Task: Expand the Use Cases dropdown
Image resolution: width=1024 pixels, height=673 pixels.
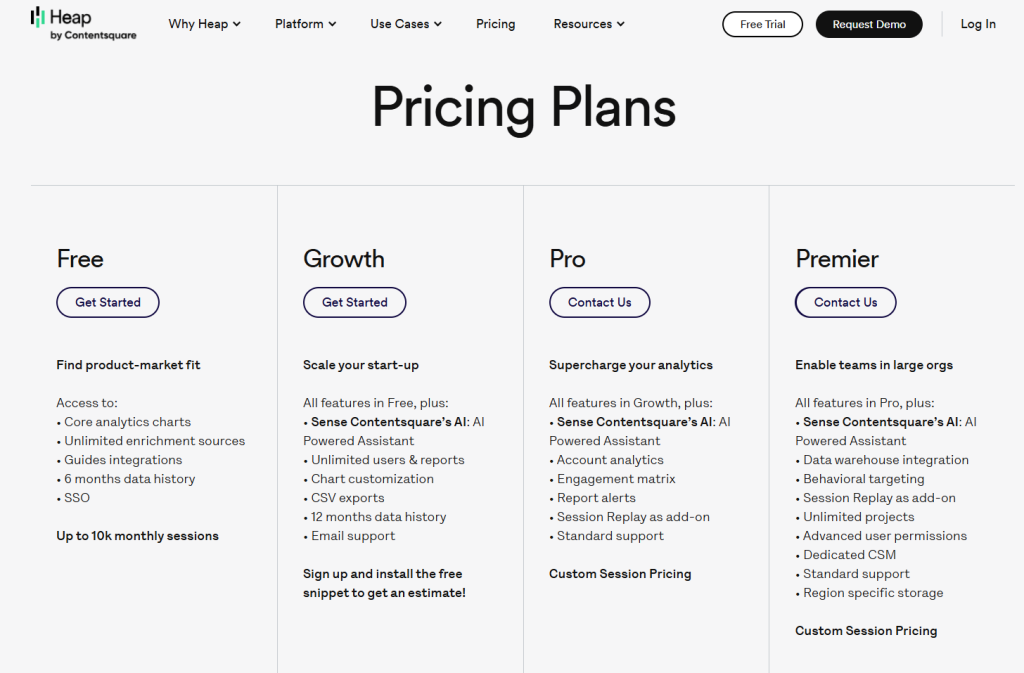Action: tap(405, 24)
